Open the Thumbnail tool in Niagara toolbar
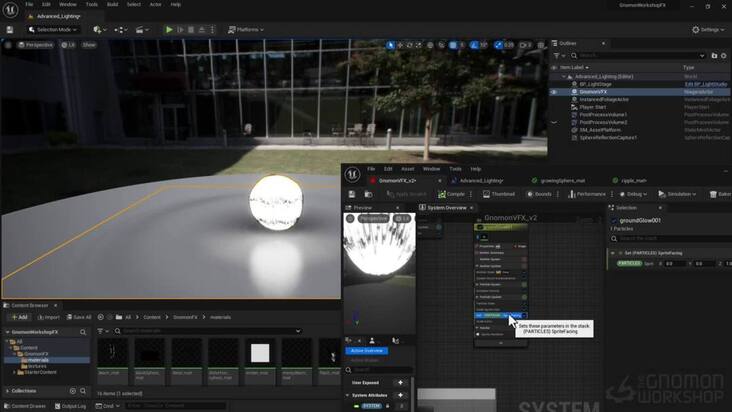This screenshot has height=412, width=732. tap(499, 194)
